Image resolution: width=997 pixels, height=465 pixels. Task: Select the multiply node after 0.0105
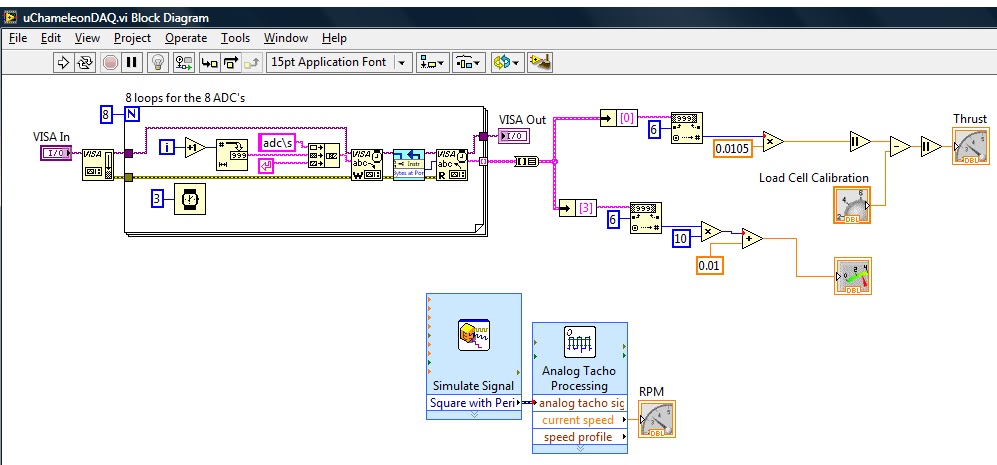pyautogui.click(x=773, y=142)
